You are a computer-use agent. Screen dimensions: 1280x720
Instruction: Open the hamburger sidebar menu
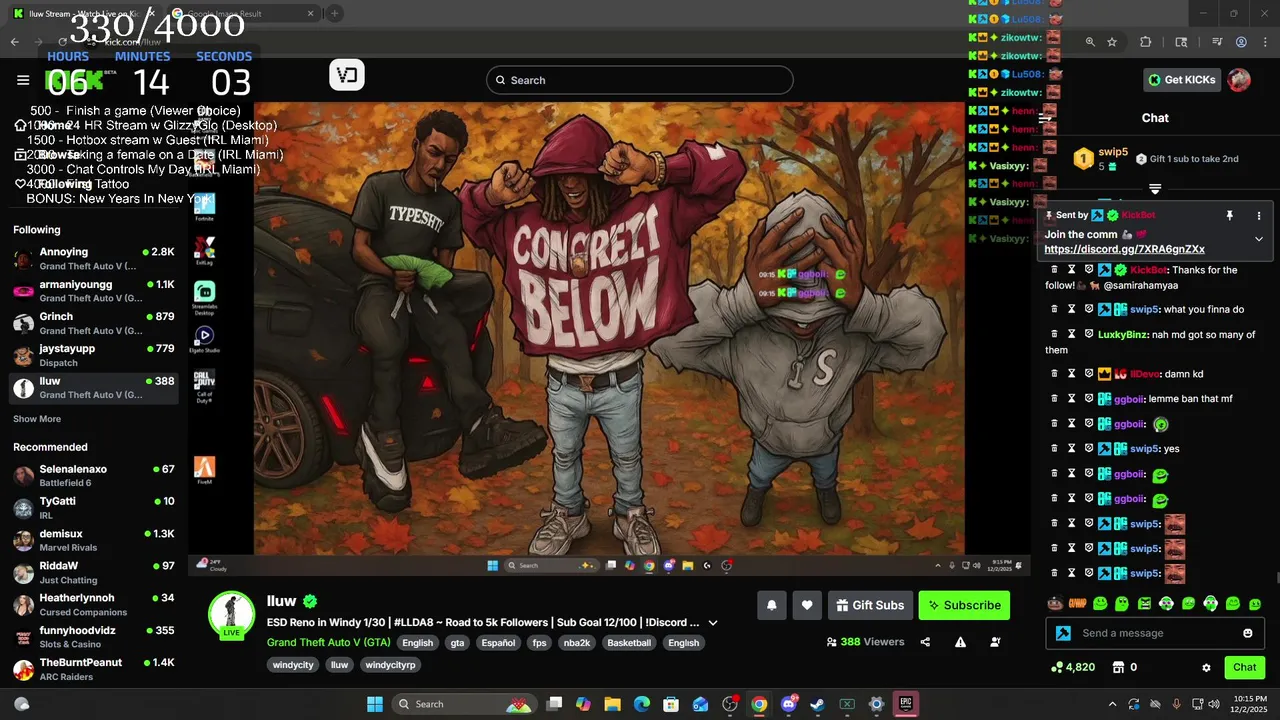click(23, 80)
